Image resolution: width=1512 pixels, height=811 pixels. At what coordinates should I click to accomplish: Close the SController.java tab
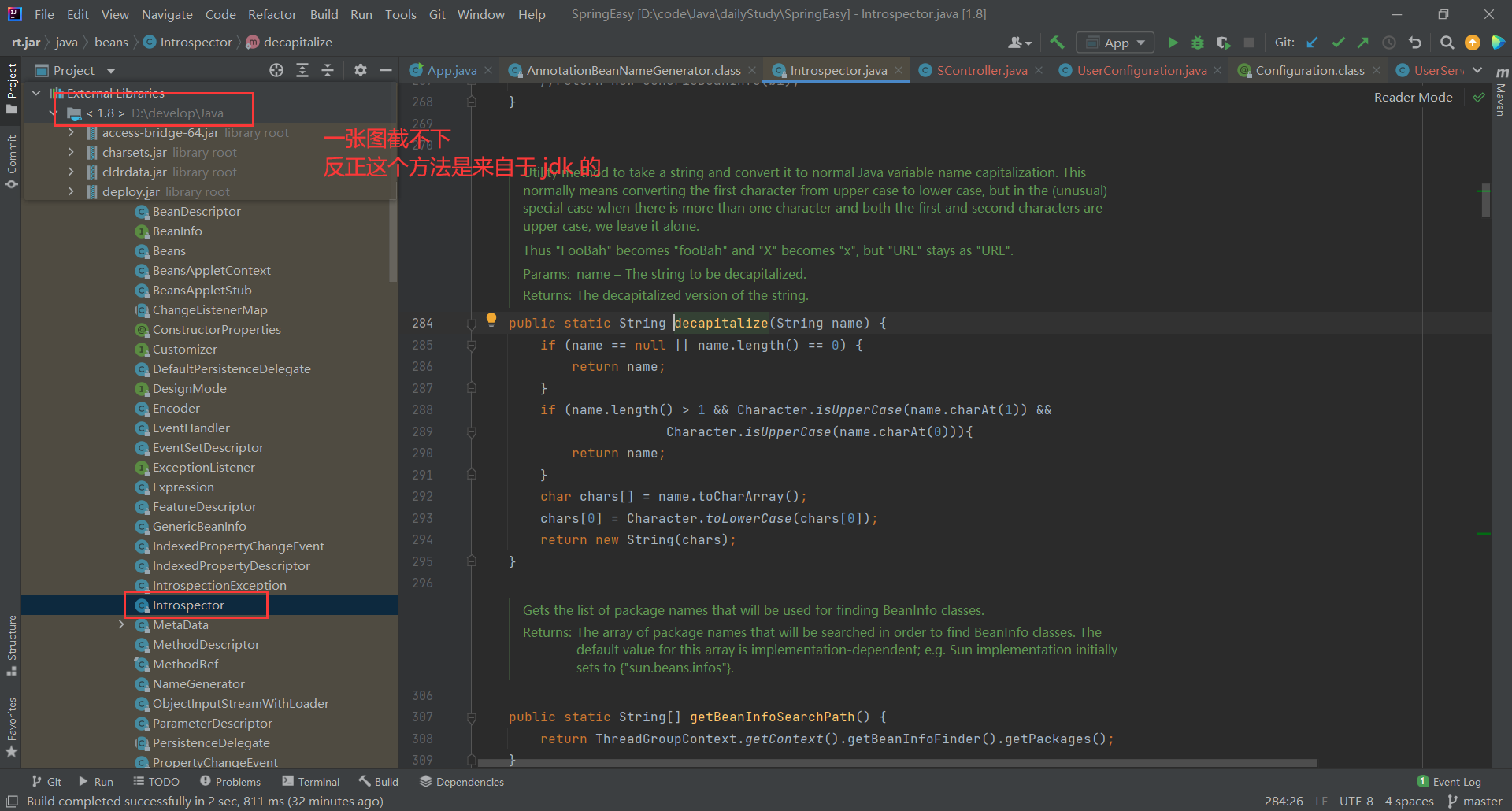pos(1039,70)
